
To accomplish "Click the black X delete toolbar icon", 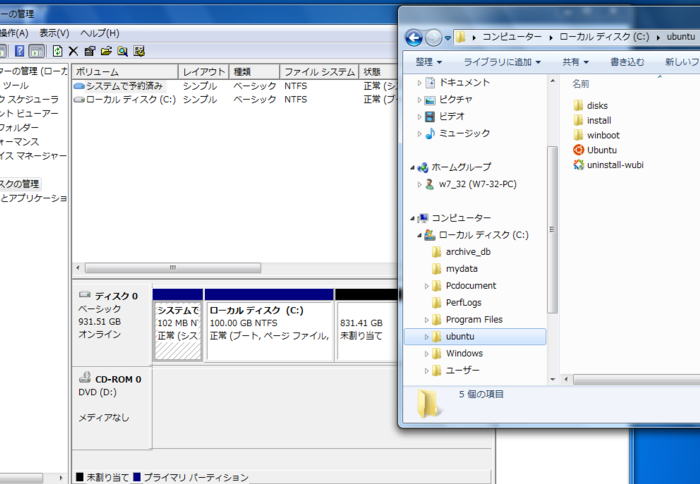I will coord(73,51).
